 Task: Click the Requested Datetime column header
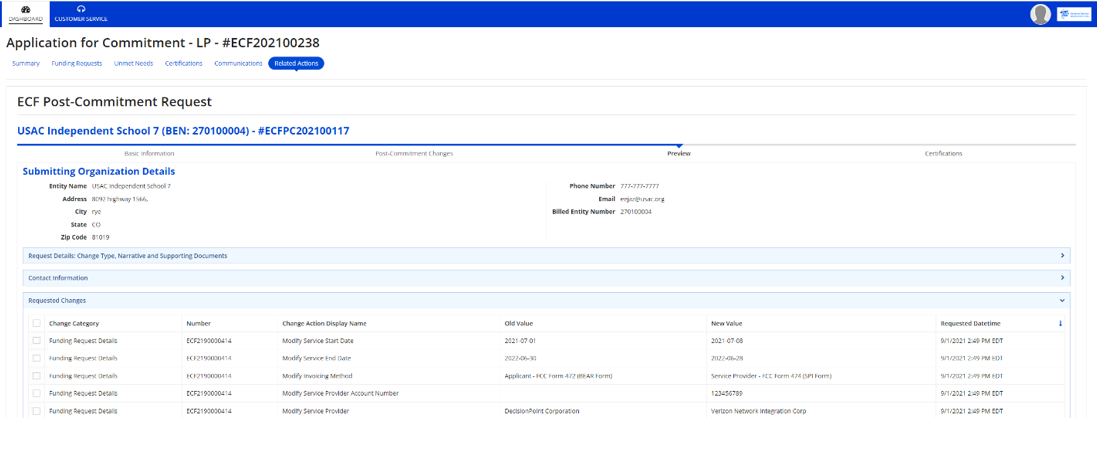point(970,324)
